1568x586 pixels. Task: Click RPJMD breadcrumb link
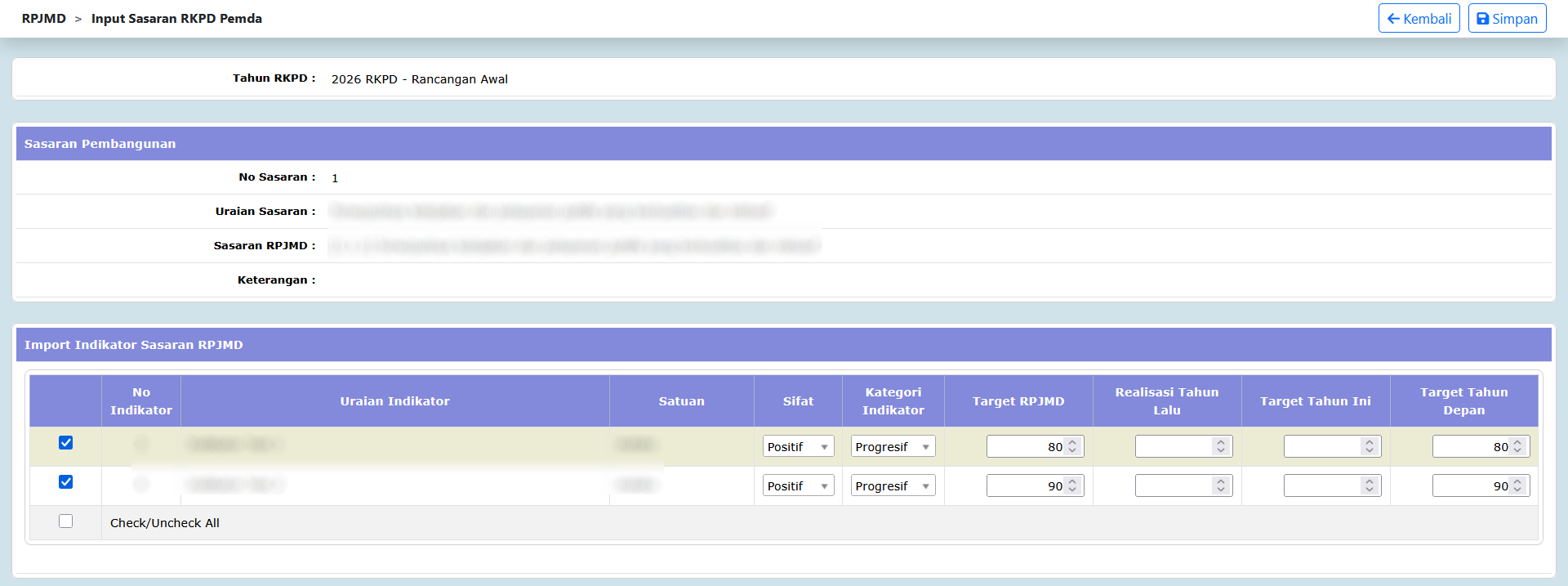[x=44, y=19]
